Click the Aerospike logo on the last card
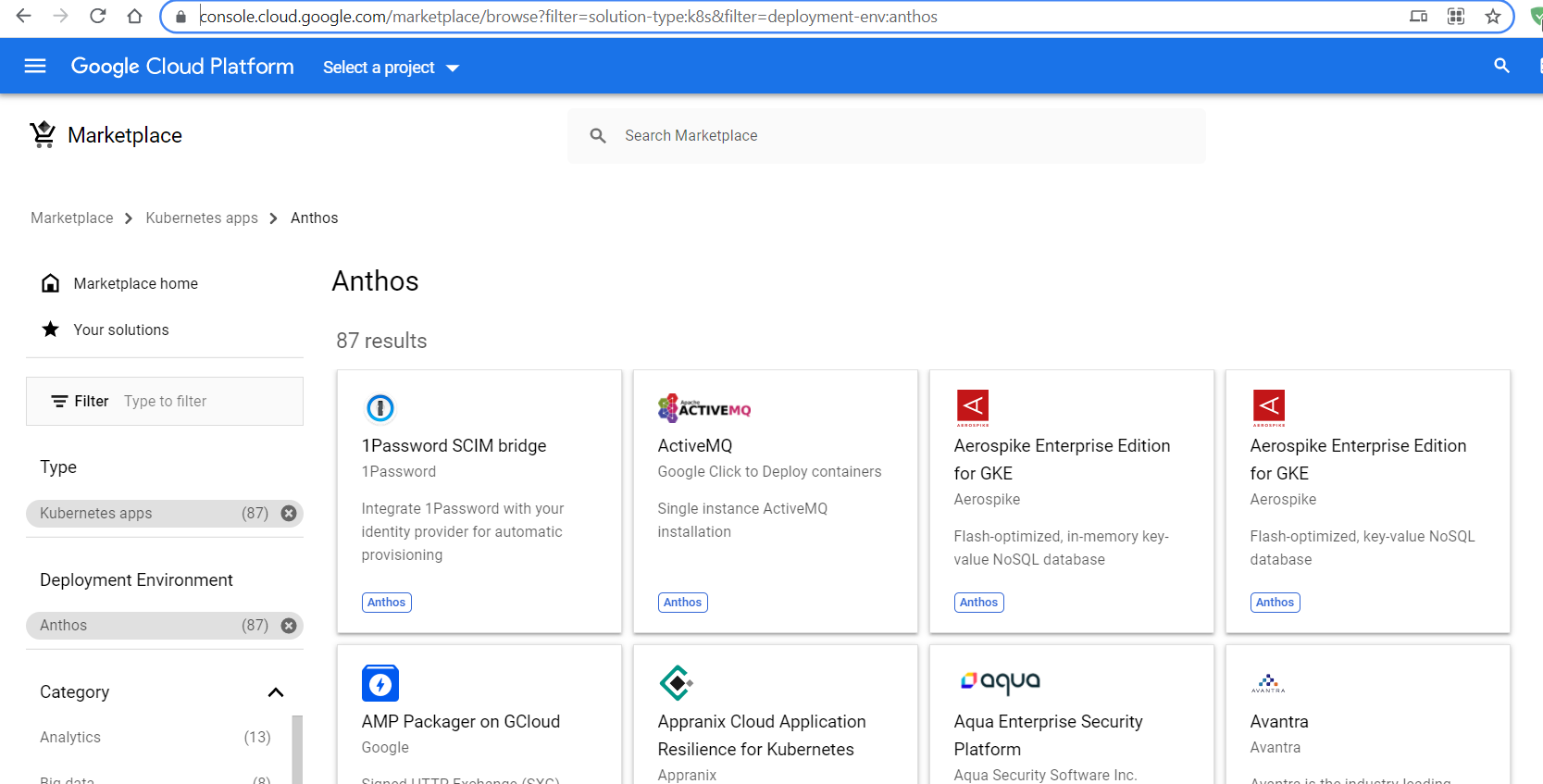The image size is (1543, 784). pos(1269,407)
